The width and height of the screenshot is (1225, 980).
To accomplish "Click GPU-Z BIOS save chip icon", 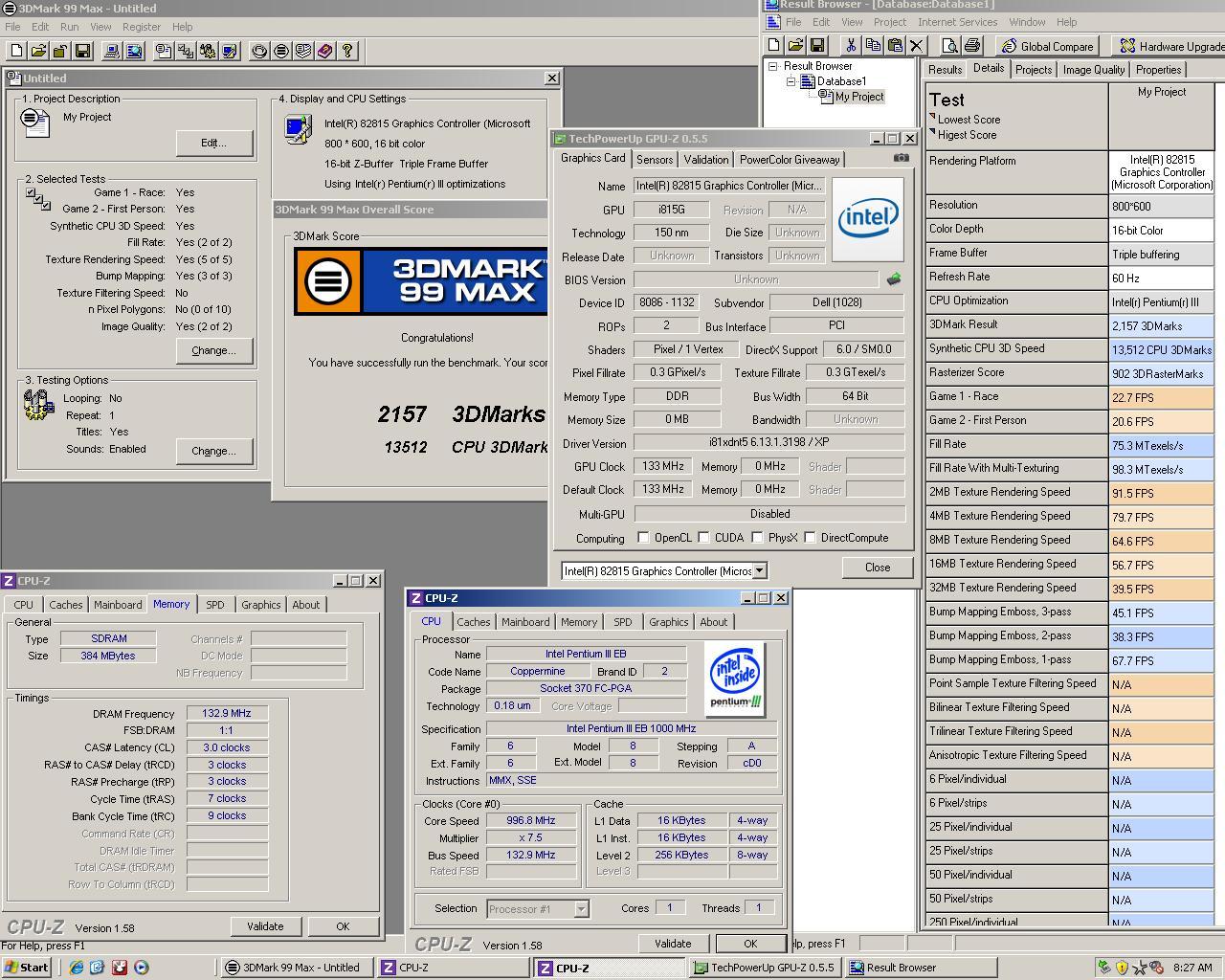I will [893, 279].
